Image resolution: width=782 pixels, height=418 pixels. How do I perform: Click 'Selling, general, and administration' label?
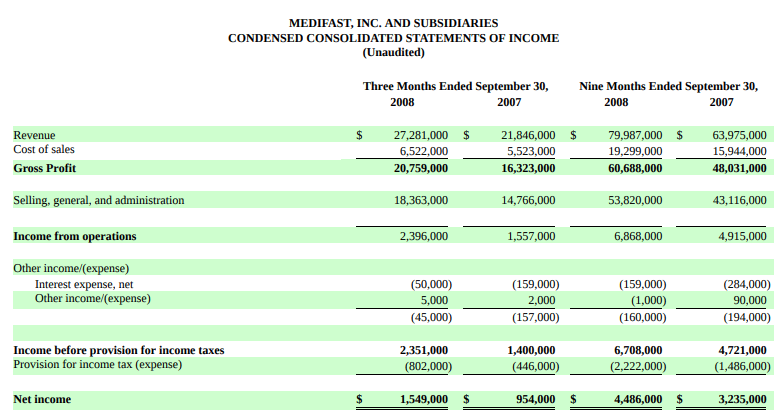tap(99, 200)
